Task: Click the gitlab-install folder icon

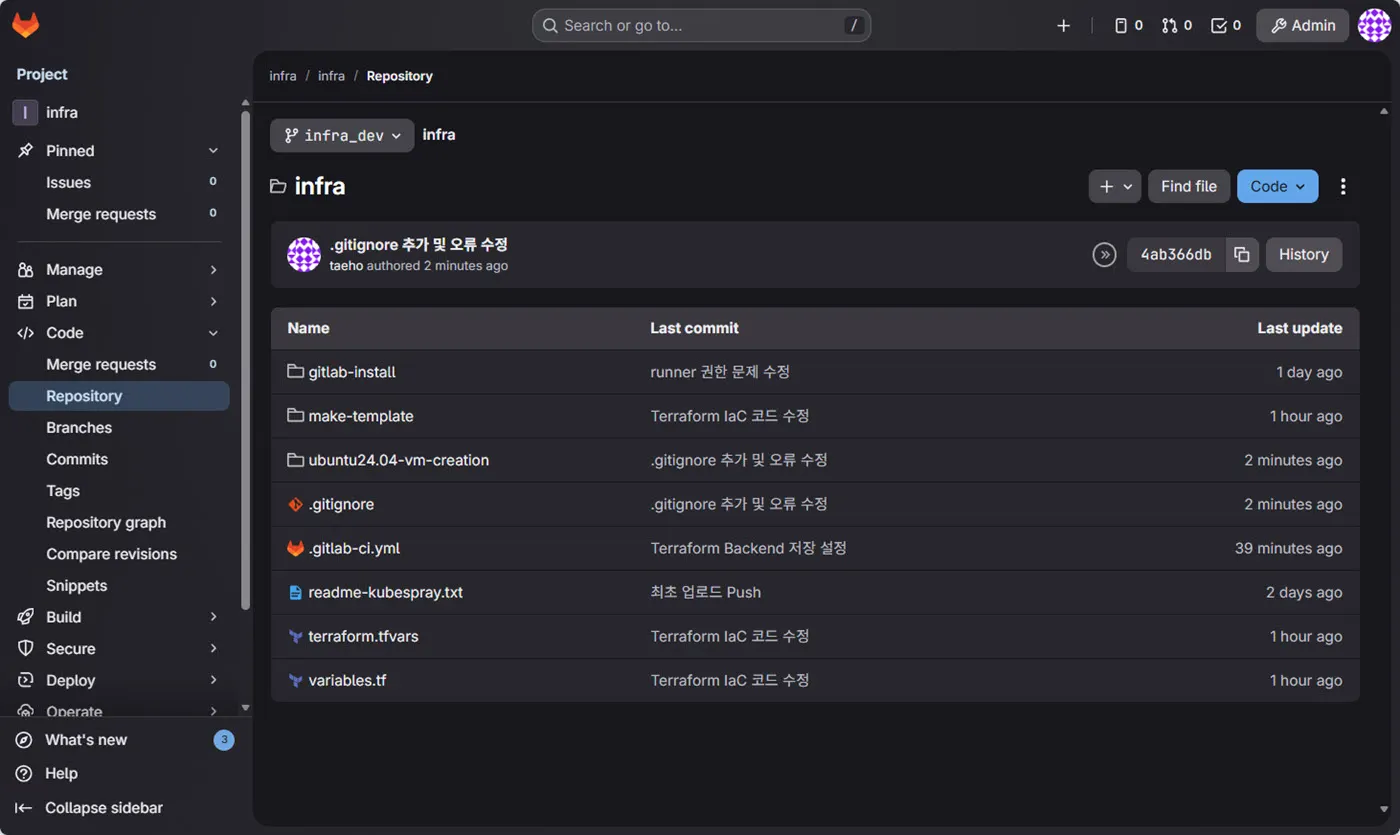Action: 295,371
